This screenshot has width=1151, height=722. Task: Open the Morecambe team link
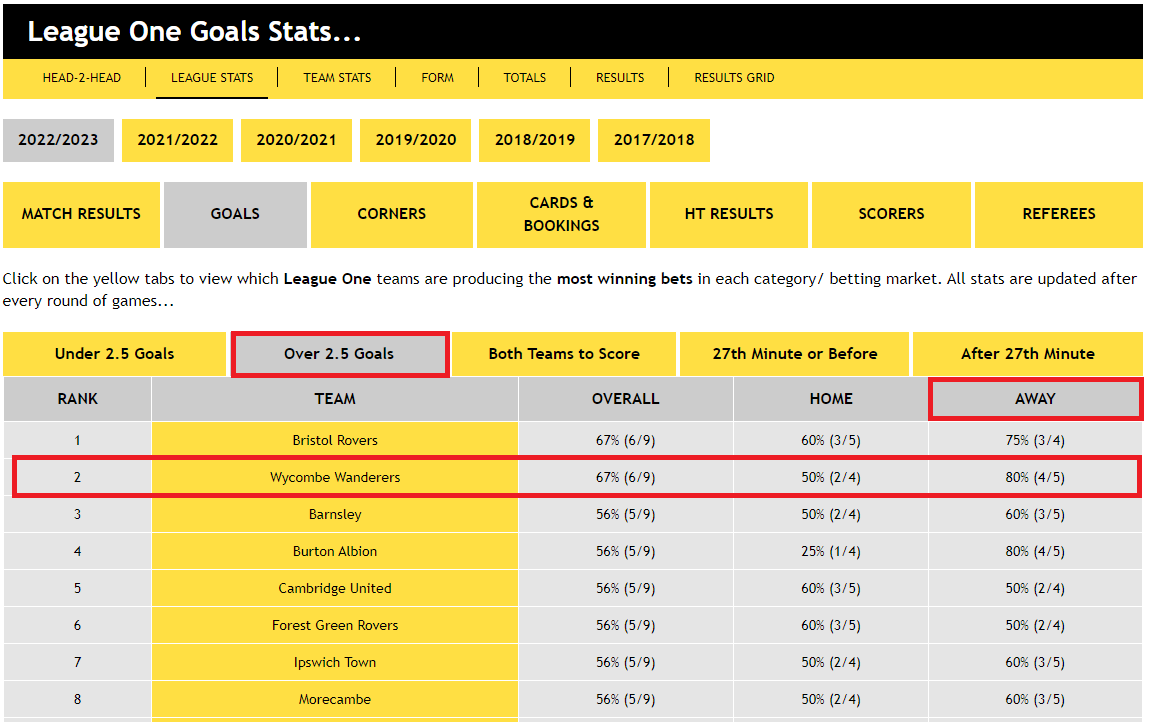click(x=335, y=699)
